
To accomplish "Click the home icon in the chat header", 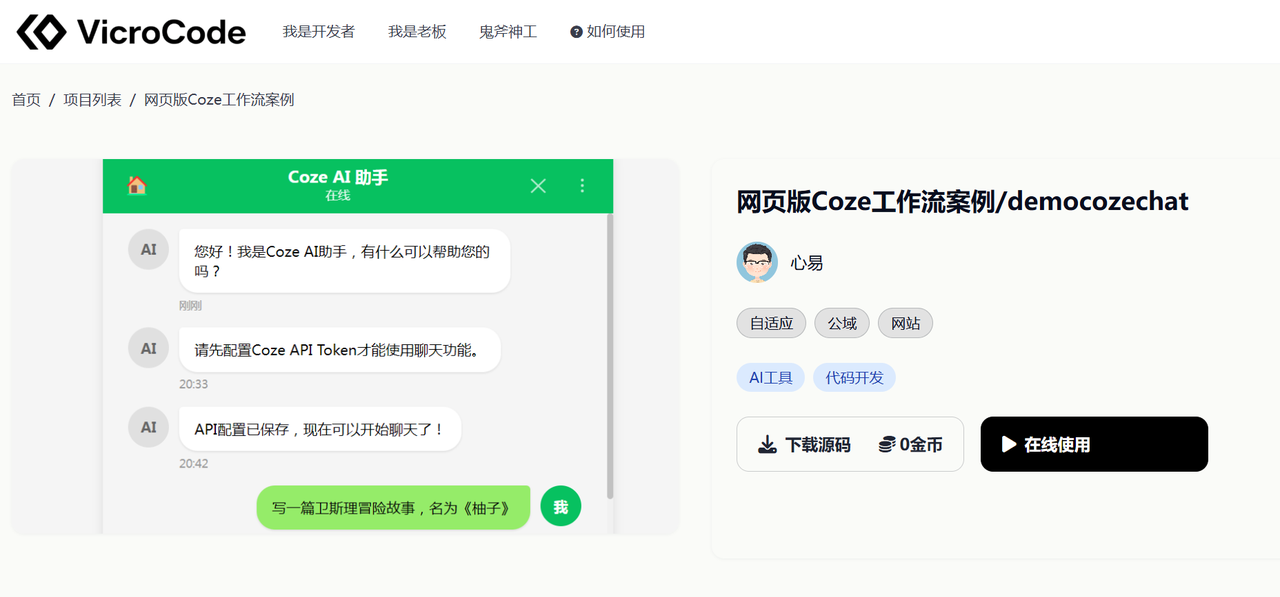I will tap(137, 185).
